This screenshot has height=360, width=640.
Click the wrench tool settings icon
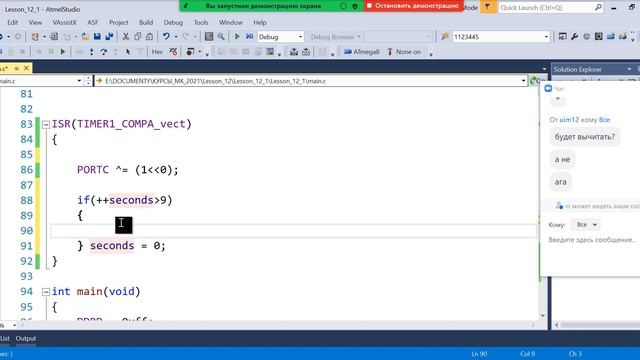pos(574,37)
